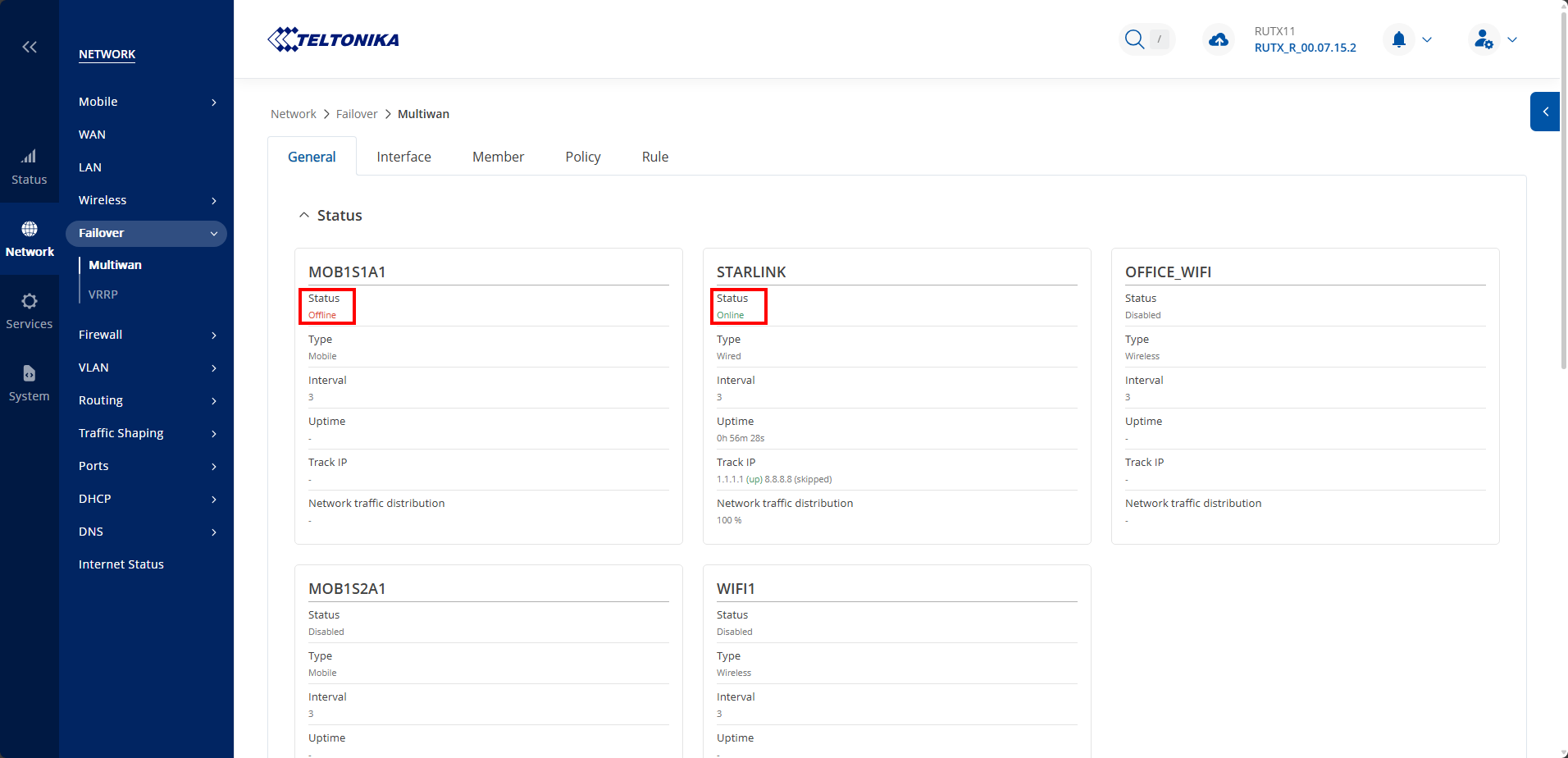Open the user settings account icon
This screenshot has height=758, width=1568.
point(1484,39)
